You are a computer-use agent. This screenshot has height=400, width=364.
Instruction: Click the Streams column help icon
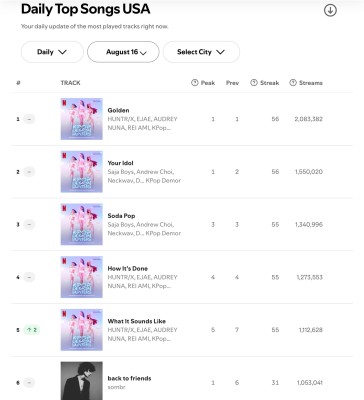pyautogui.click(x=293, y=83)
